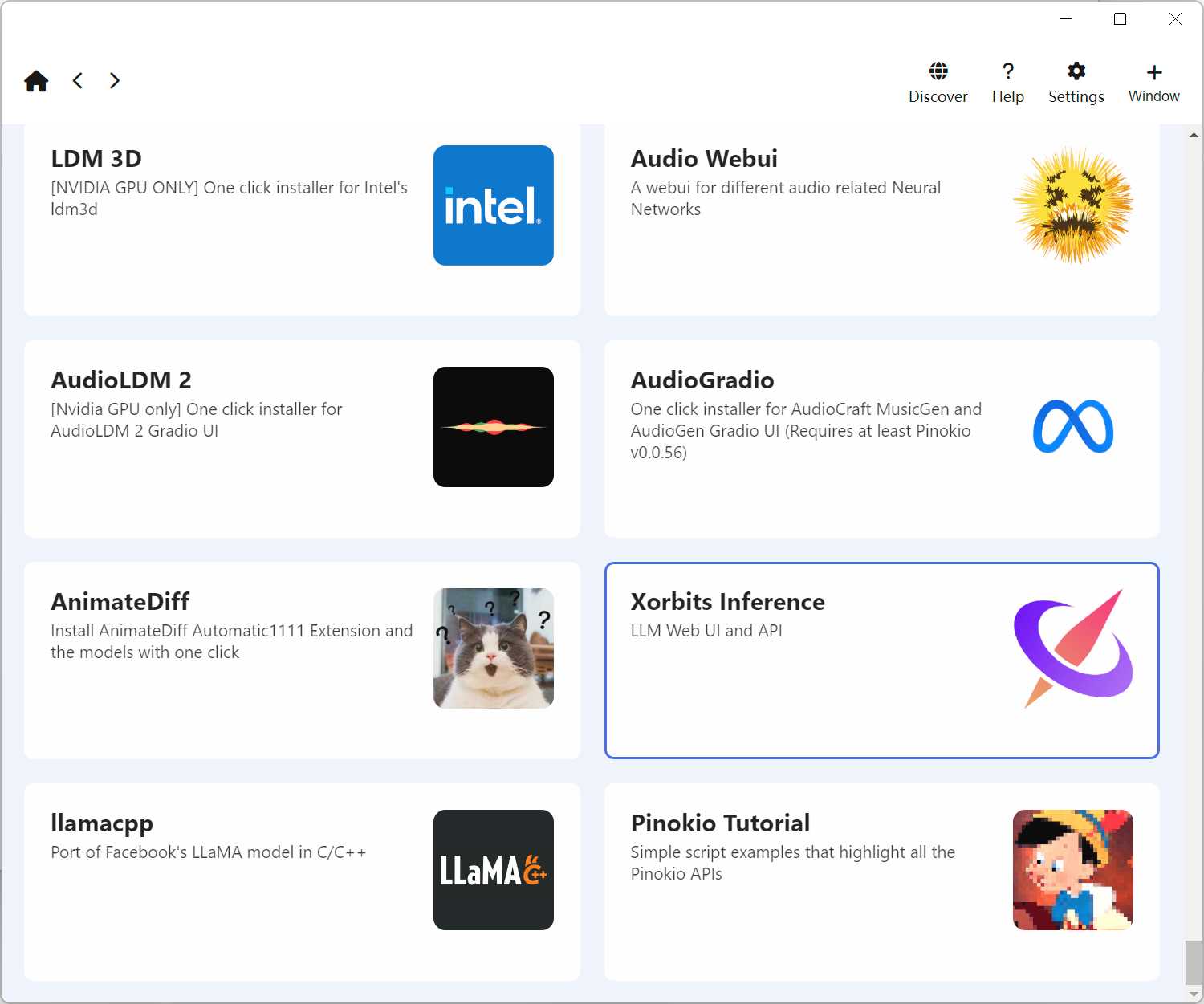
Task: Open the Pinokio Tutorial title
Action: [720, 823]
